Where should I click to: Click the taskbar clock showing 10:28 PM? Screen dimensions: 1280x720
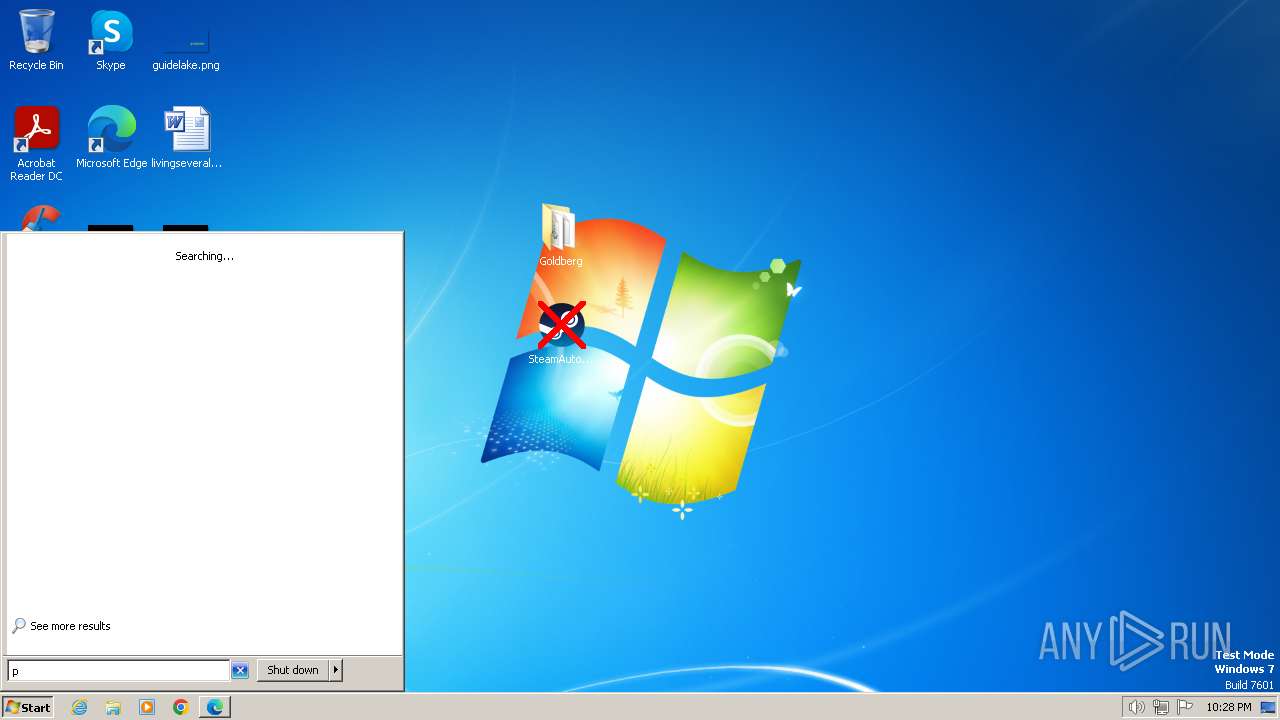(x=1228, y=707)
